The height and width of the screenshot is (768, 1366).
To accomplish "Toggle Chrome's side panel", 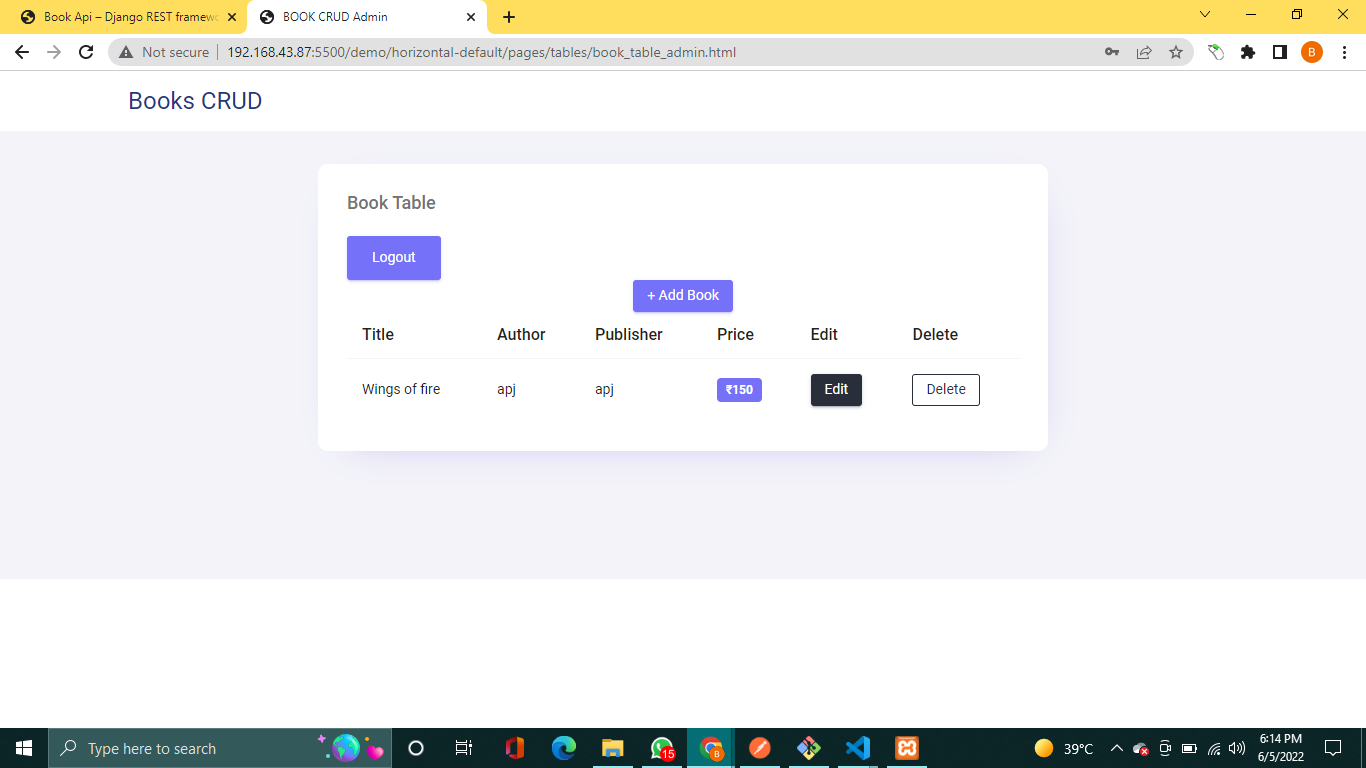I will tap(1280, 51).
